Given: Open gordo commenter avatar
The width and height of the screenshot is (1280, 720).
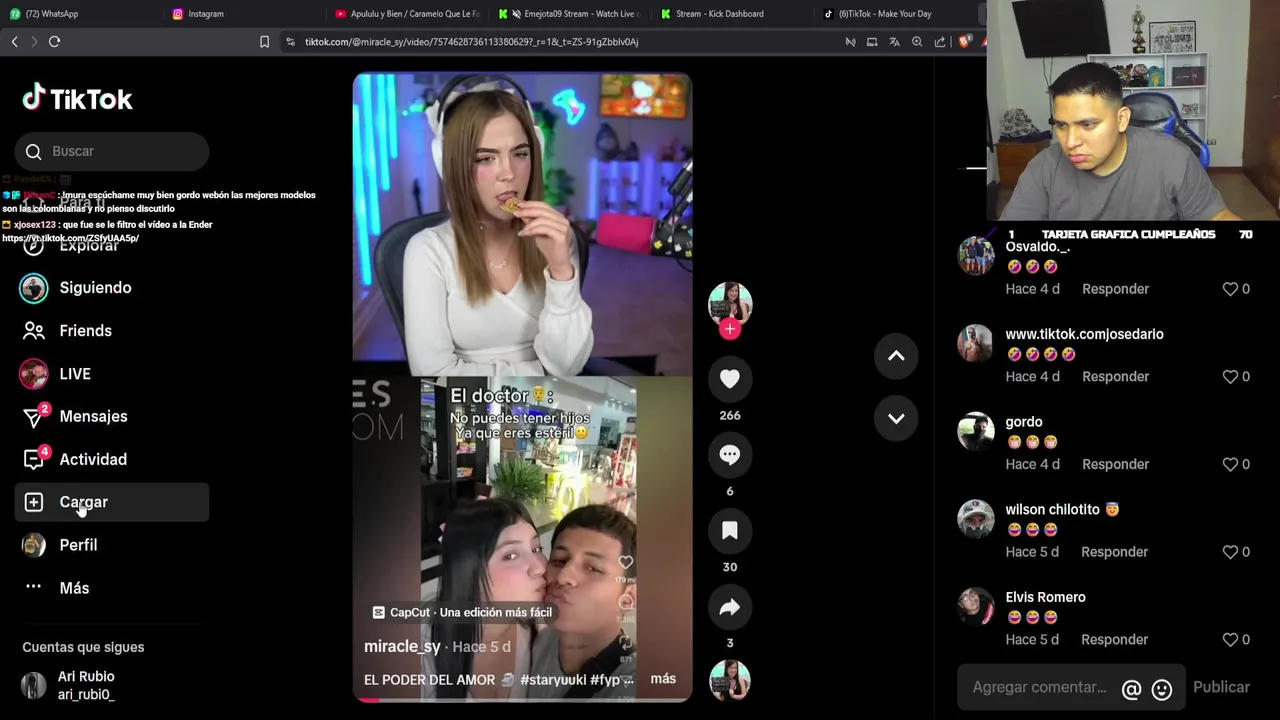Looking at the screenshot, I should pyautogui.click(x=976, y=431).
